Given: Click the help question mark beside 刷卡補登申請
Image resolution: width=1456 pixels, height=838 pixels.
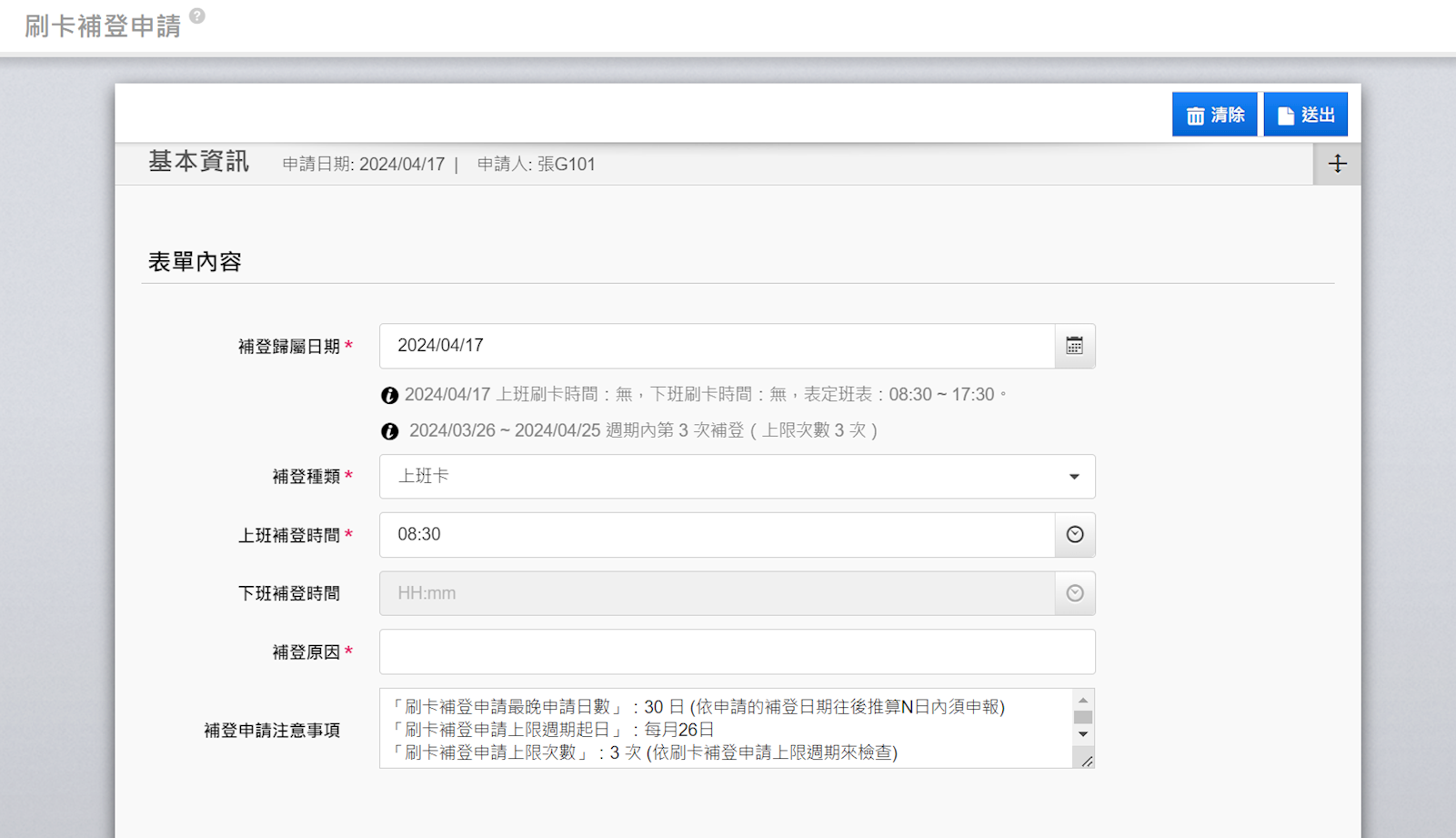Looking at the screenshot, I should click(197, 15).
